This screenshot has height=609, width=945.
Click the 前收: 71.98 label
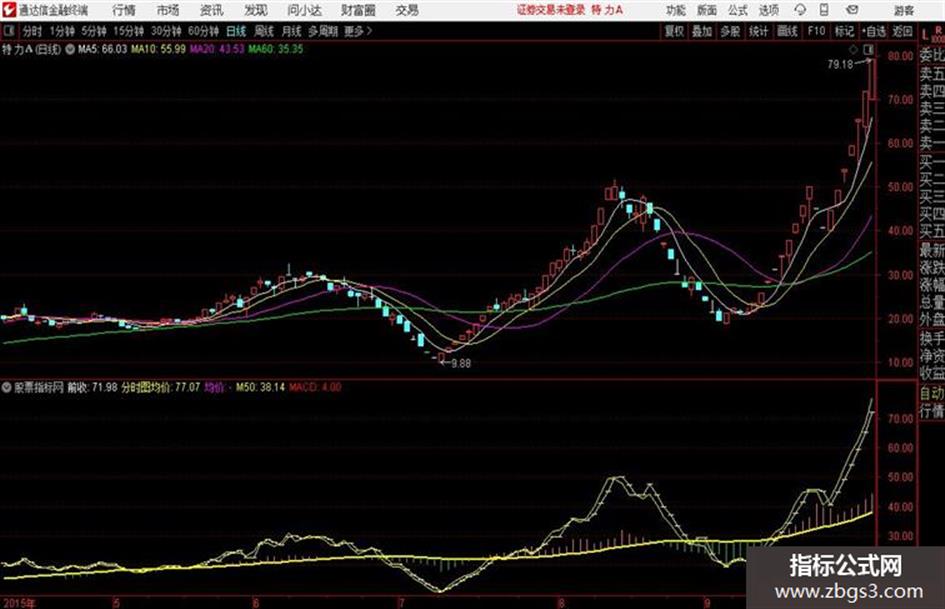92,387
